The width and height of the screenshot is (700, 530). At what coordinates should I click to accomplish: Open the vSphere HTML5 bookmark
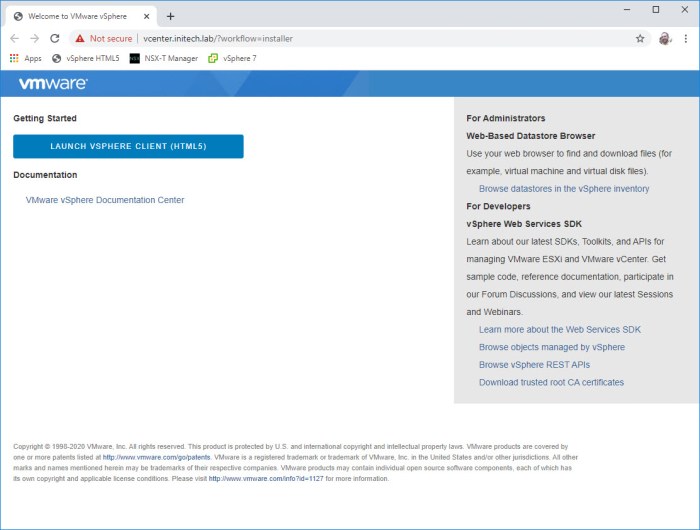point(86,58)
